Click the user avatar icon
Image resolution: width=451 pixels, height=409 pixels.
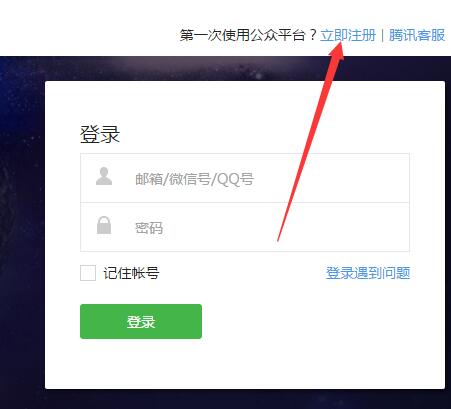[104, 176]
